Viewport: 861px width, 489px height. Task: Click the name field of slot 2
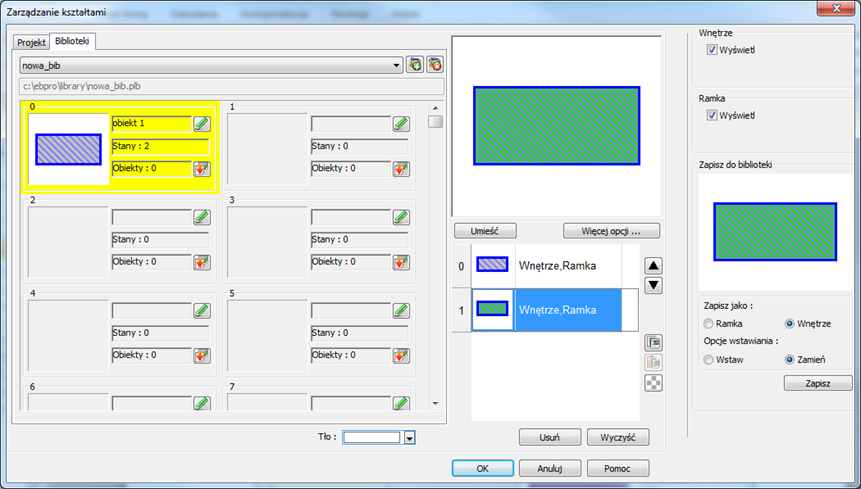152,217
